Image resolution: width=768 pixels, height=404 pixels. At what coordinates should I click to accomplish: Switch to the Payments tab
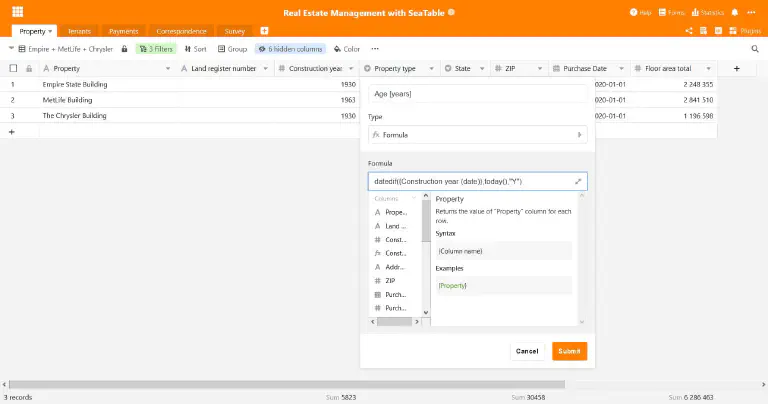(x=123, y=31)
